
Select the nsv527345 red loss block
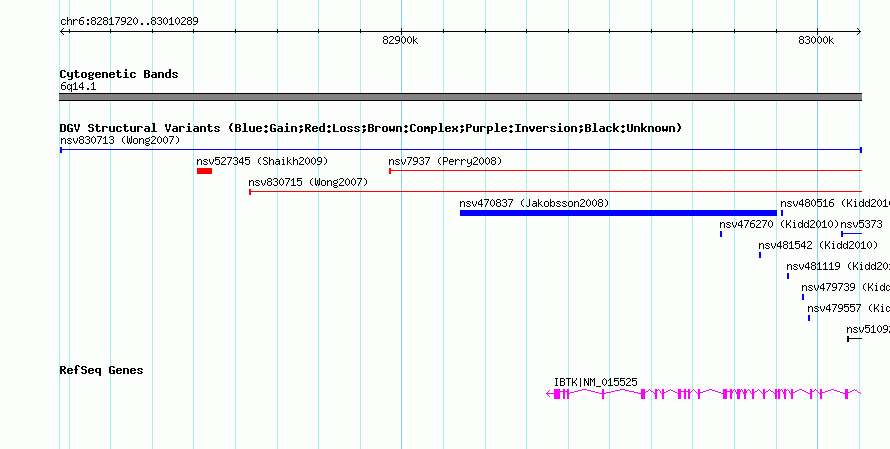click(x=204, y=171)
